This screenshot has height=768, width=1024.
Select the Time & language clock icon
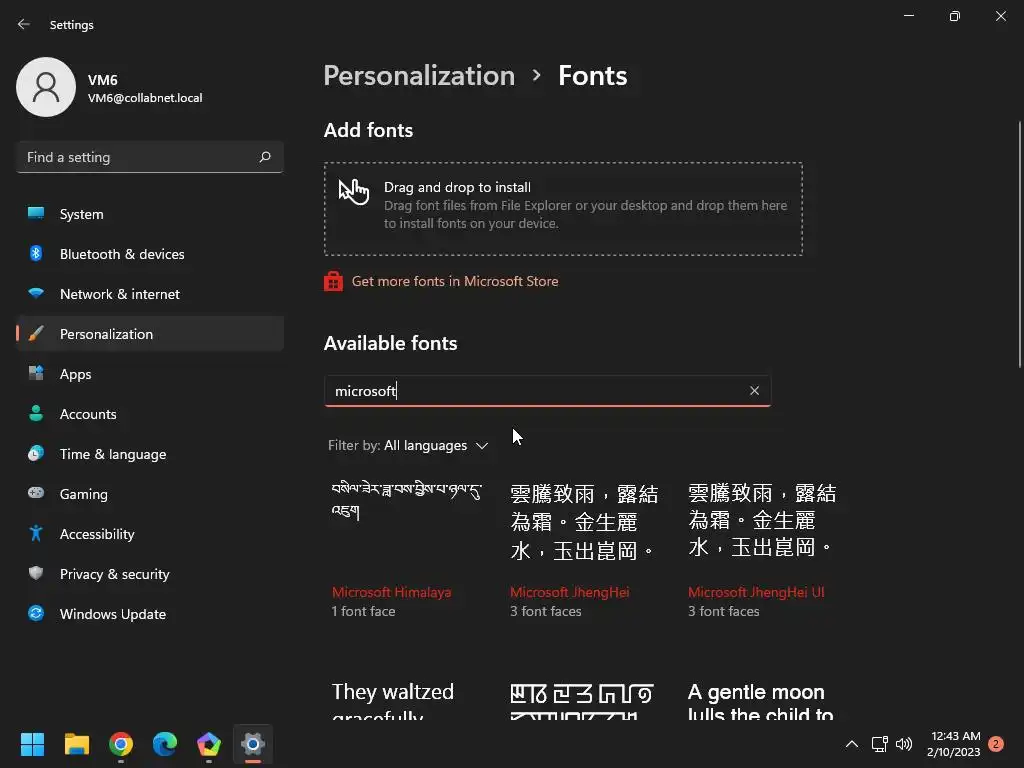pyautogui.click(x=36, y=453)
